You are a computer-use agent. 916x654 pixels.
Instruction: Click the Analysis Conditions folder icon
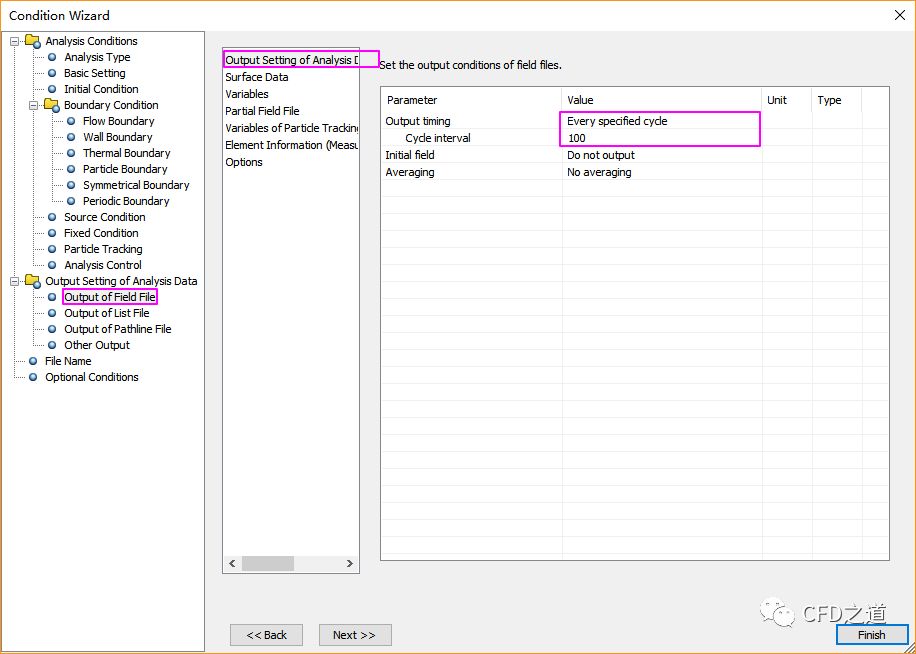(32, 41)
